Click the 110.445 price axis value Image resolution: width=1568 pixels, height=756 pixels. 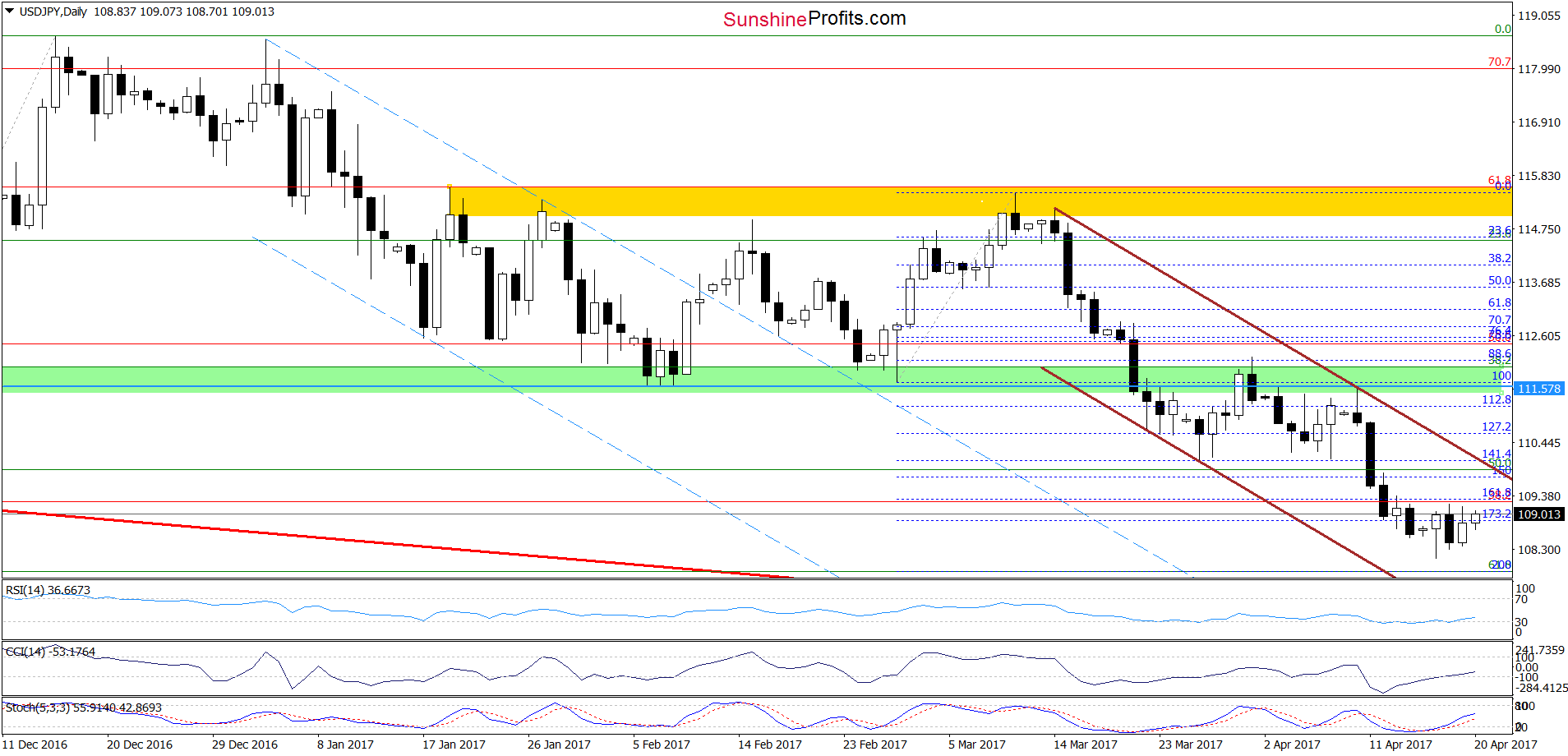(x=1539, y=443)
